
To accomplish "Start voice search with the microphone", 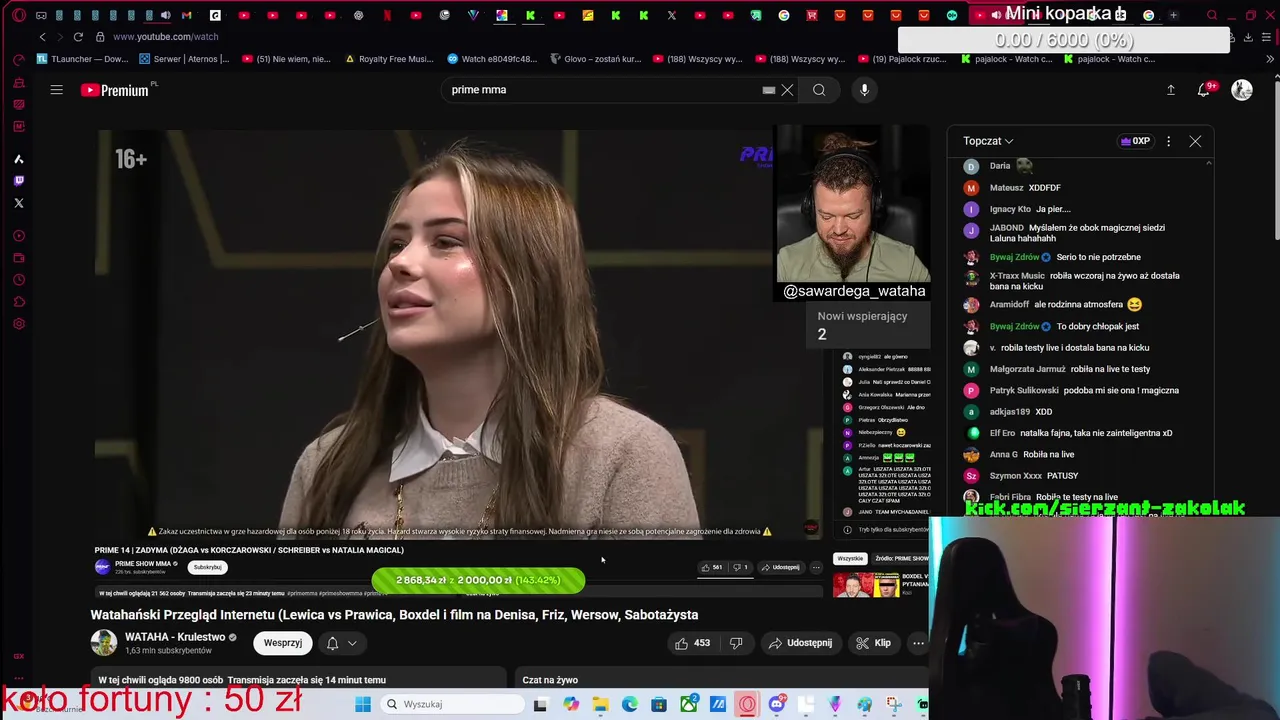I will 865,90.
